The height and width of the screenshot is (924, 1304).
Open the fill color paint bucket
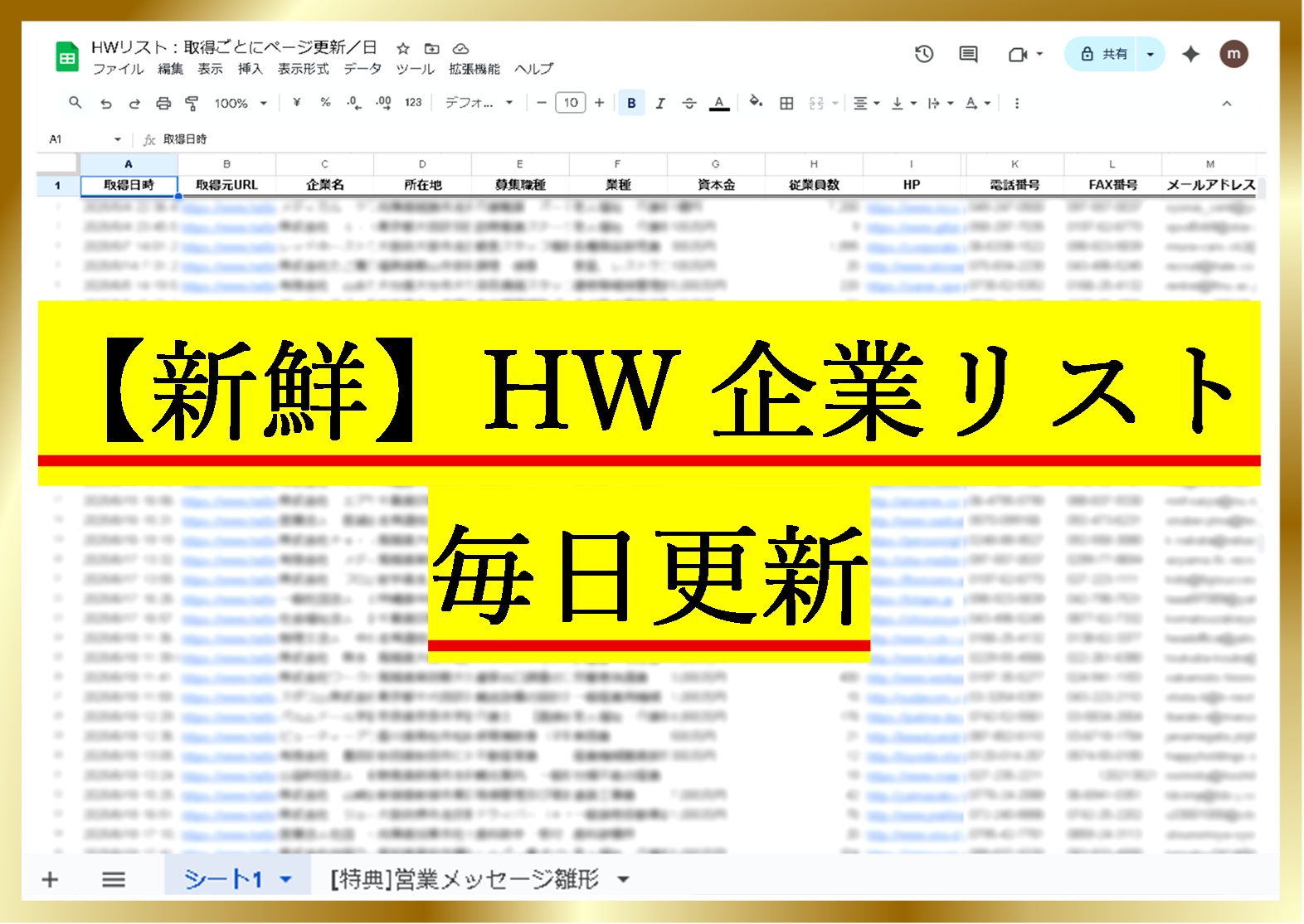click(x=756, y=103)
